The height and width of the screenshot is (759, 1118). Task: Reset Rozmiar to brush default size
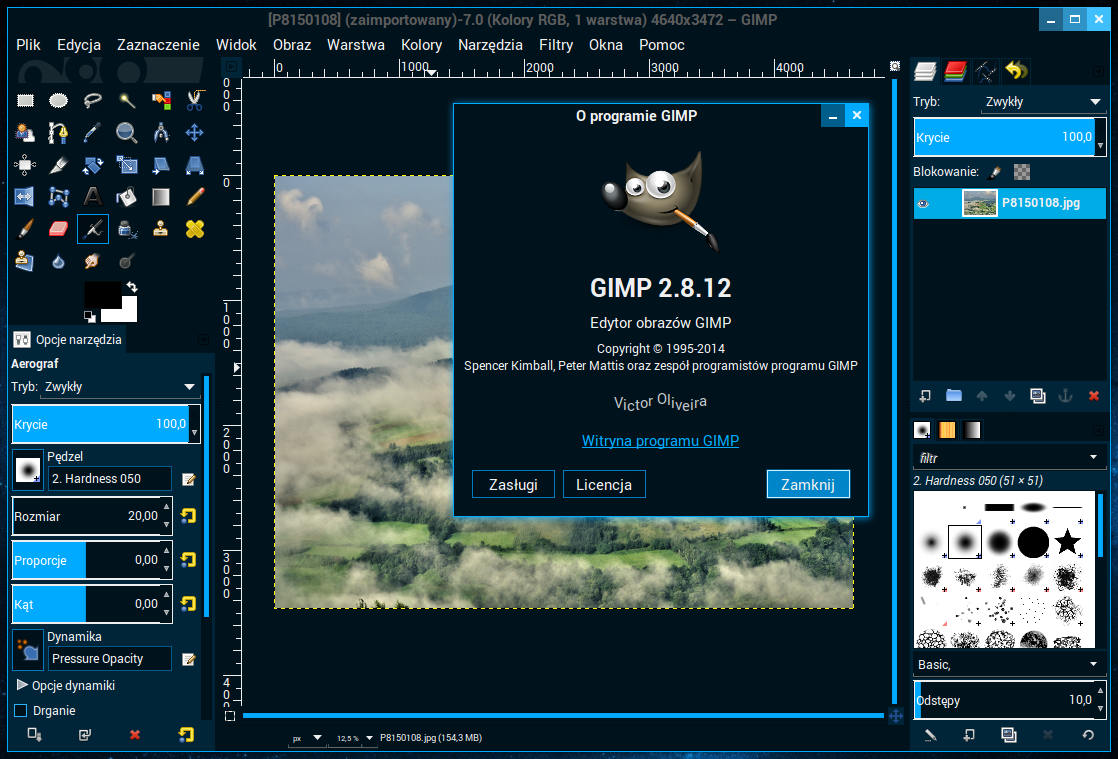click(x=188, y=516)
